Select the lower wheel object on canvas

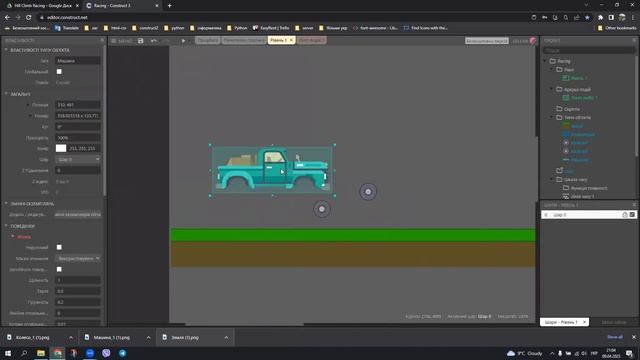tap(322, 209)
